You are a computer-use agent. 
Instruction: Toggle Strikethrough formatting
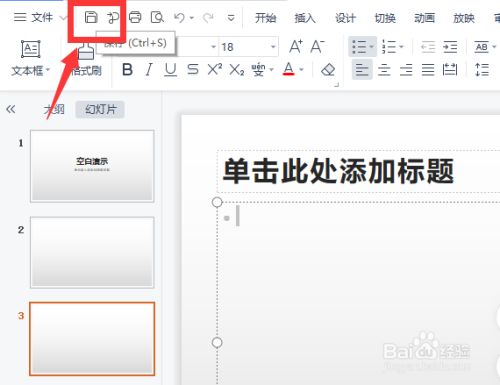point(192,70)
